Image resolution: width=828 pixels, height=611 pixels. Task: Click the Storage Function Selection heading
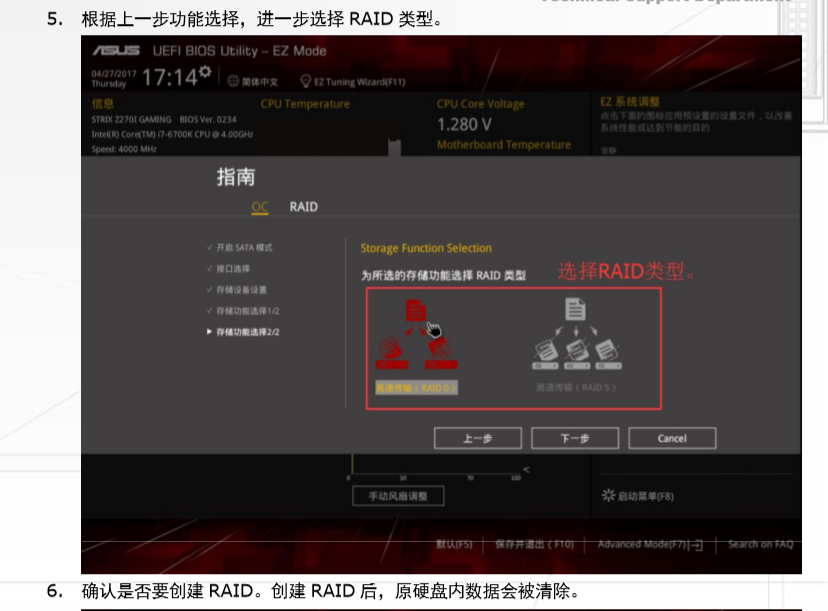426,248
